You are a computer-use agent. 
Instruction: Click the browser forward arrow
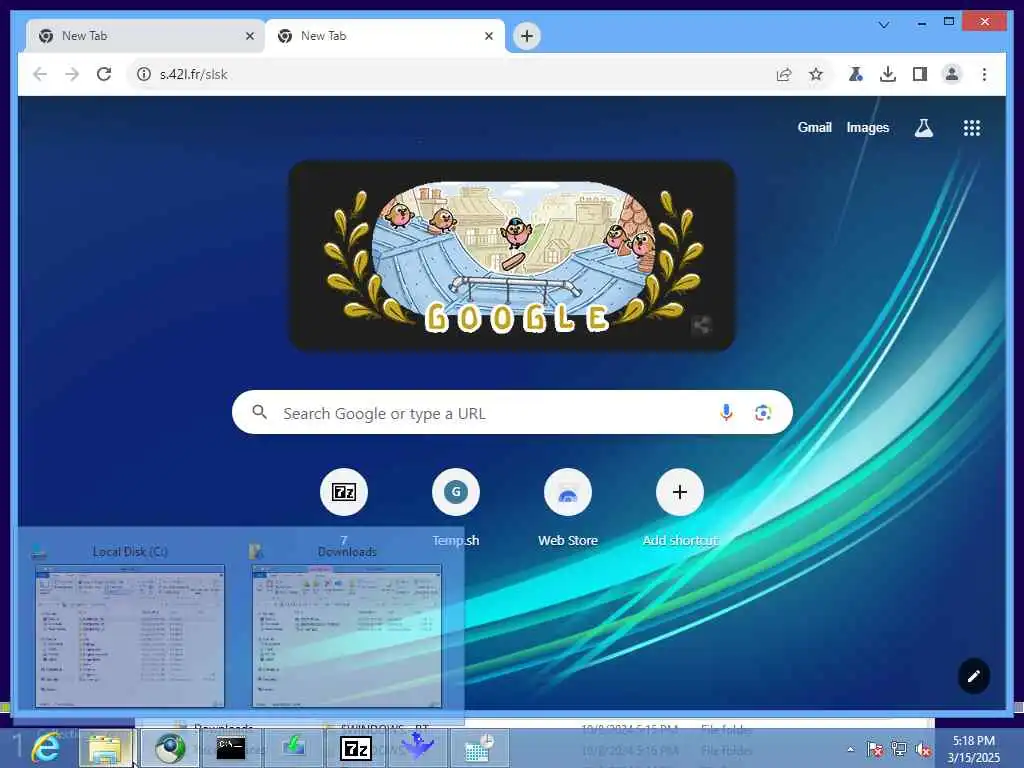click(72, 74)
